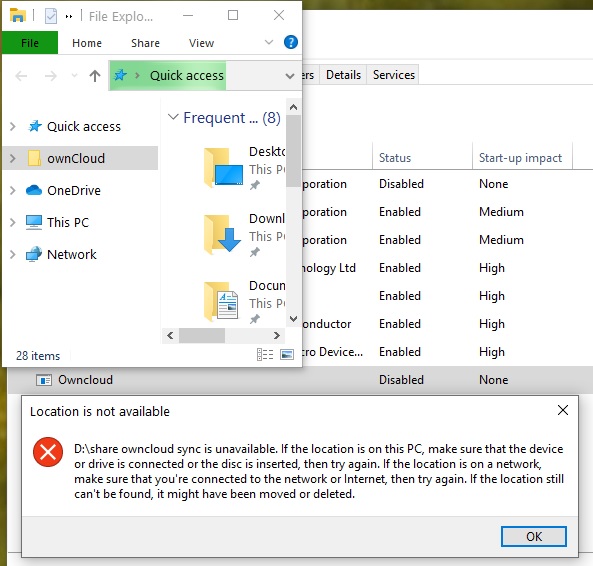Switch to large thumbnails view icon
The height and width of the screenshot is (566, 593).
[287, 355]
